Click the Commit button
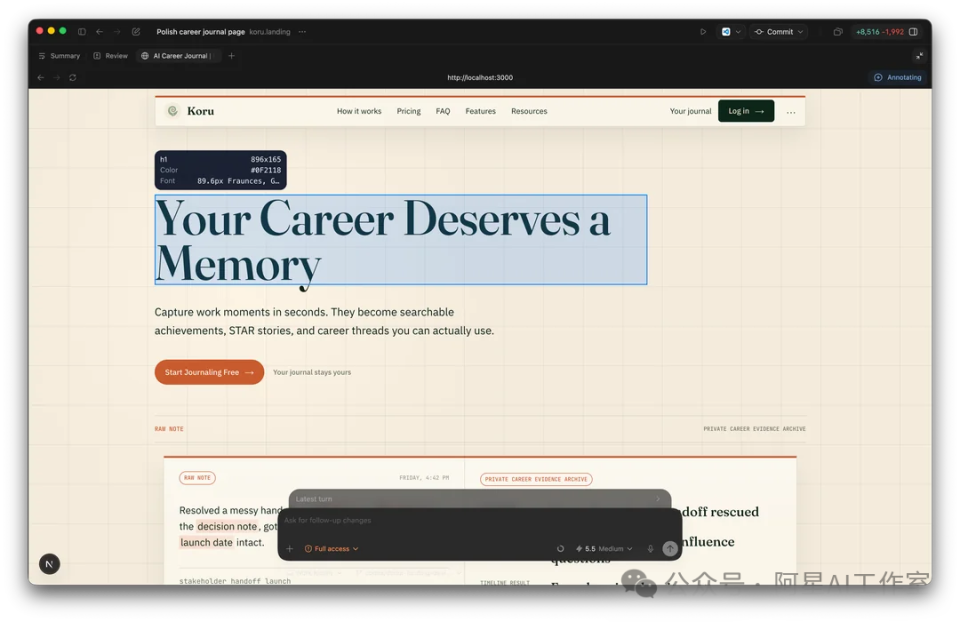This screenshot has width=960, height=622. [774, 32]
